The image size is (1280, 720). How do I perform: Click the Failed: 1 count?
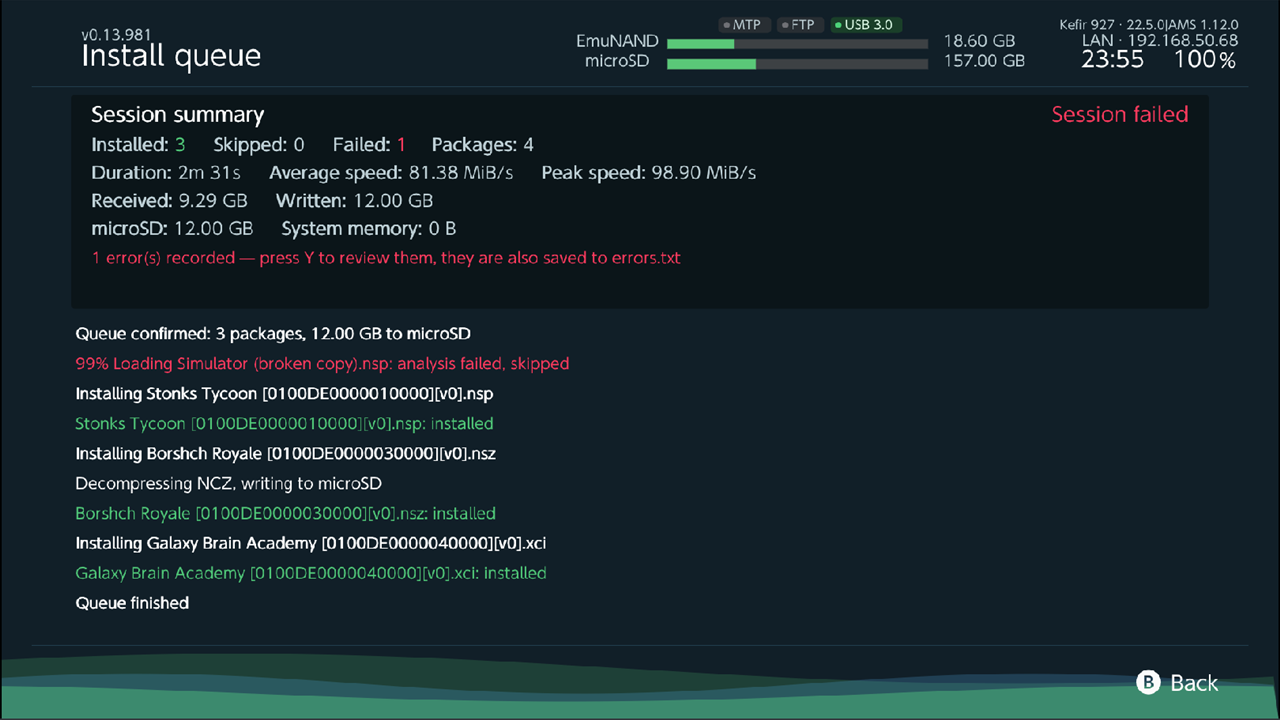point(369,144)
